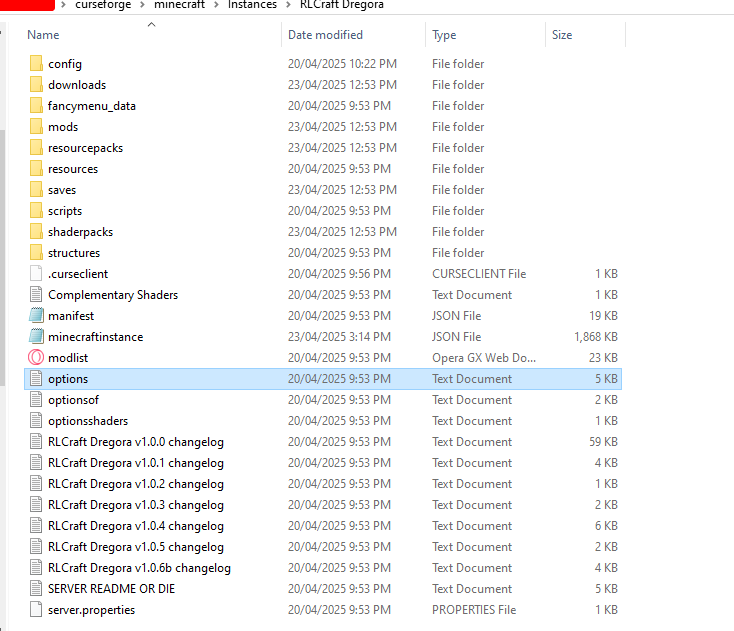Click the 'CURSECLIENT File' type cell
734x631 pixels.
[479, 273]
